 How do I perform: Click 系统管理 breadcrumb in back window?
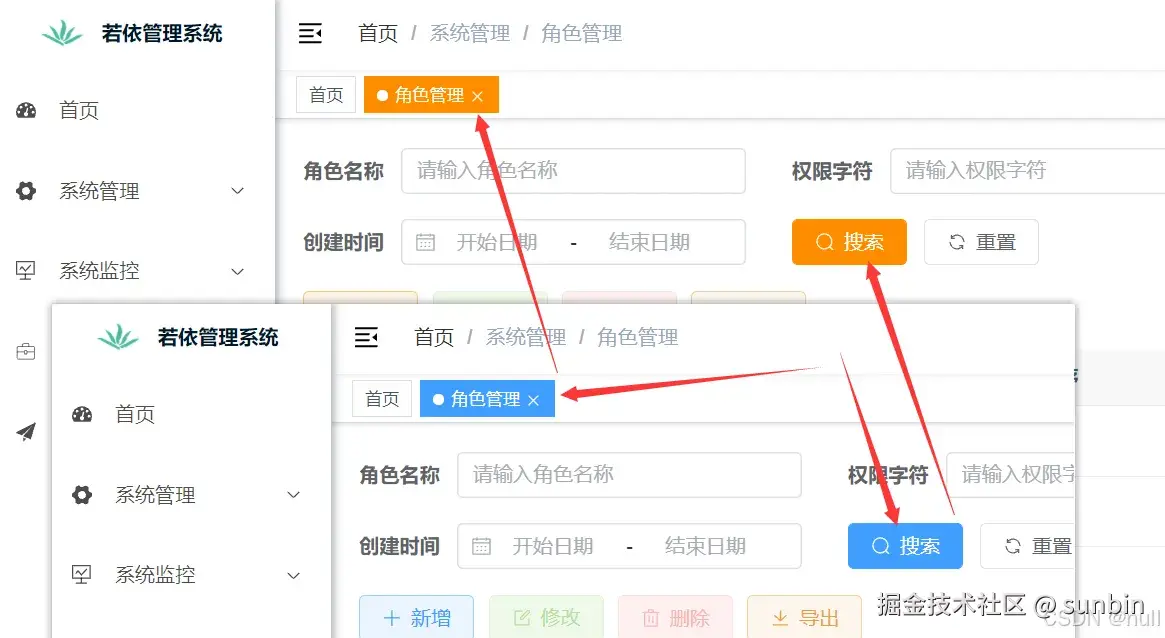point(470,33)
